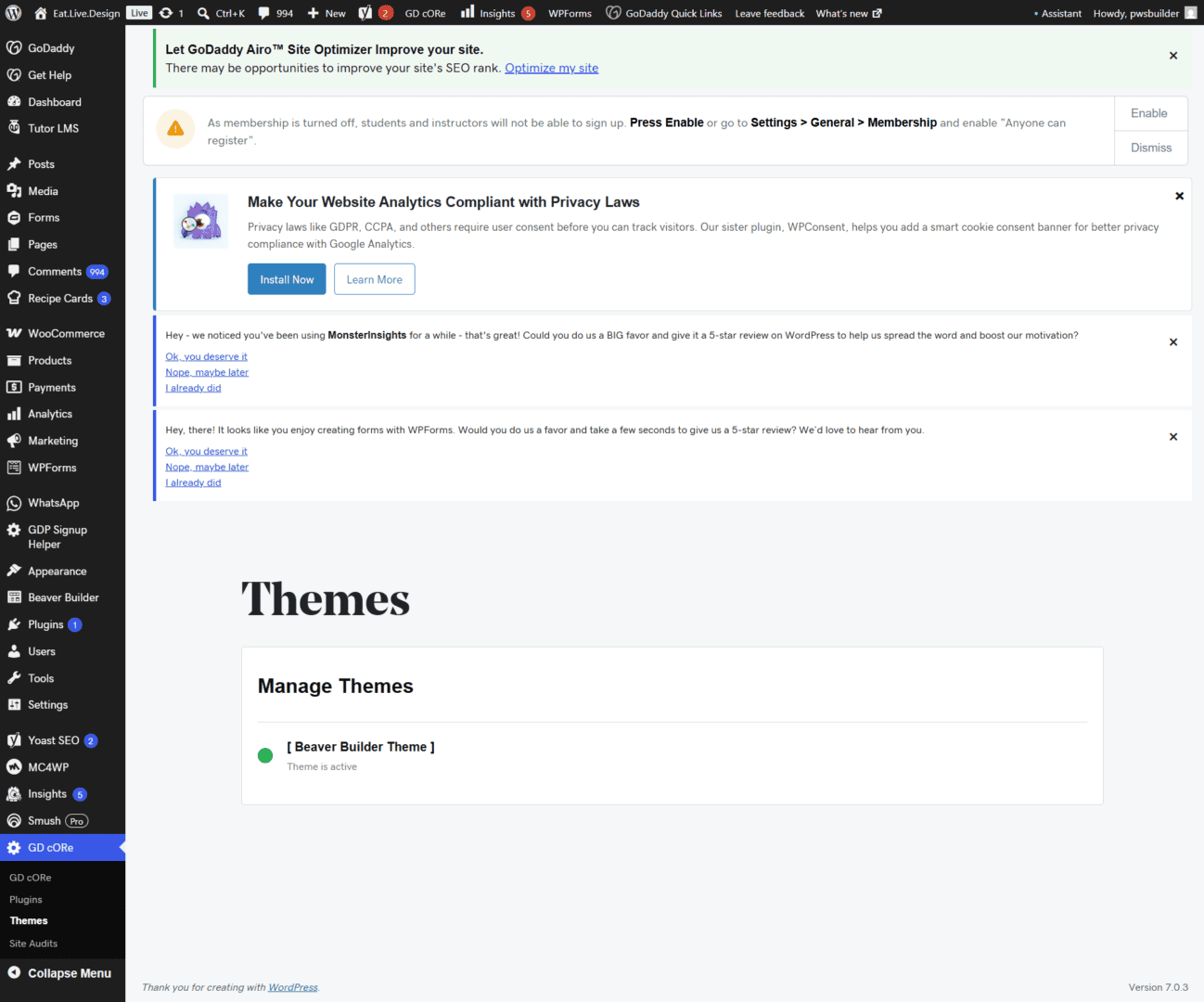1204x1002 pixels.
Task: Go to the Forms menu item
Action: (62, 218)
